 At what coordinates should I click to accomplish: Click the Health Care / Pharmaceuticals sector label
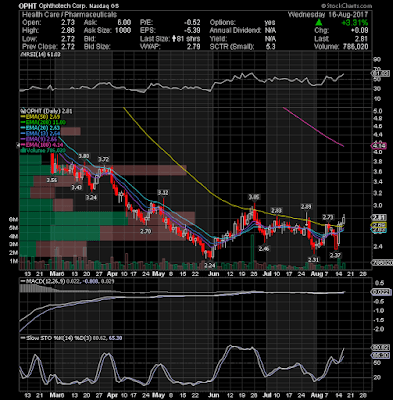69,14
